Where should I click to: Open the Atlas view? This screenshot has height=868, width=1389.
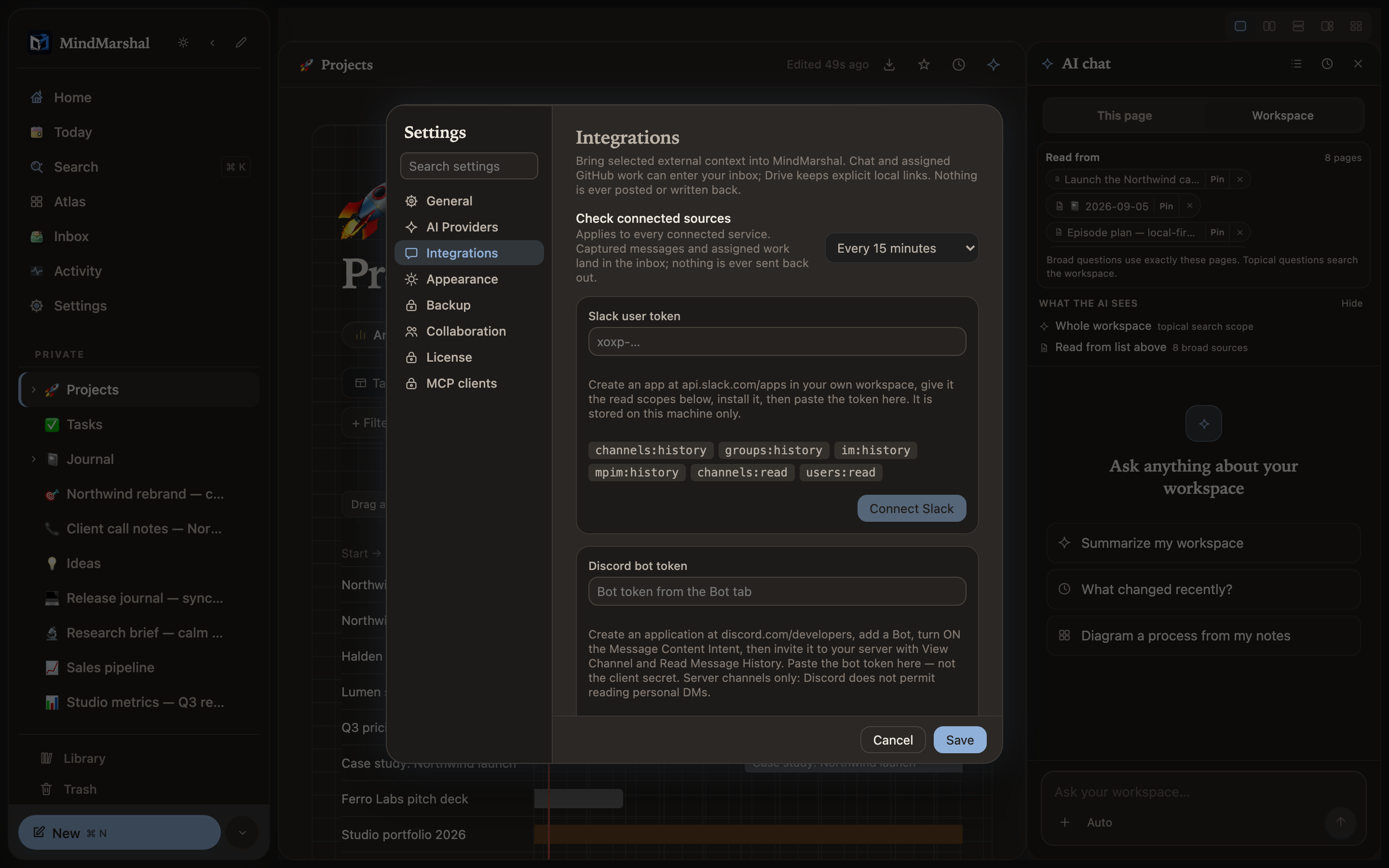pyautogui.click(x=138, y=202)
